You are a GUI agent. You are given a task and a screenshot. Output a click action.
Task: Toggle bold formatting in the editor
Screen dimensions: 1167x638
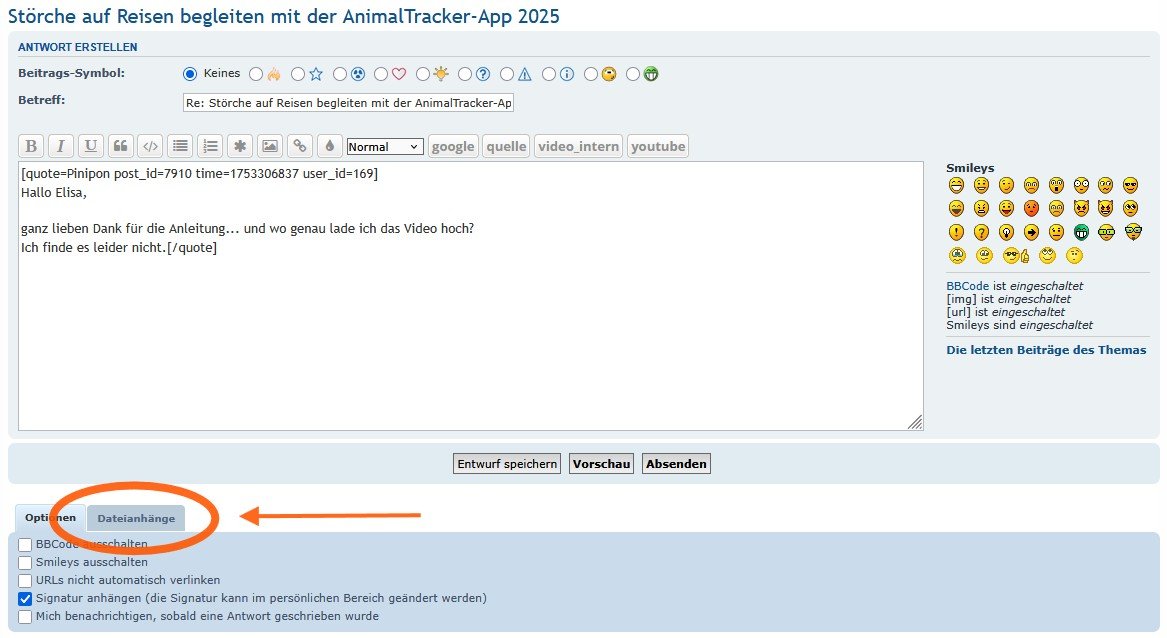[31, 146]
